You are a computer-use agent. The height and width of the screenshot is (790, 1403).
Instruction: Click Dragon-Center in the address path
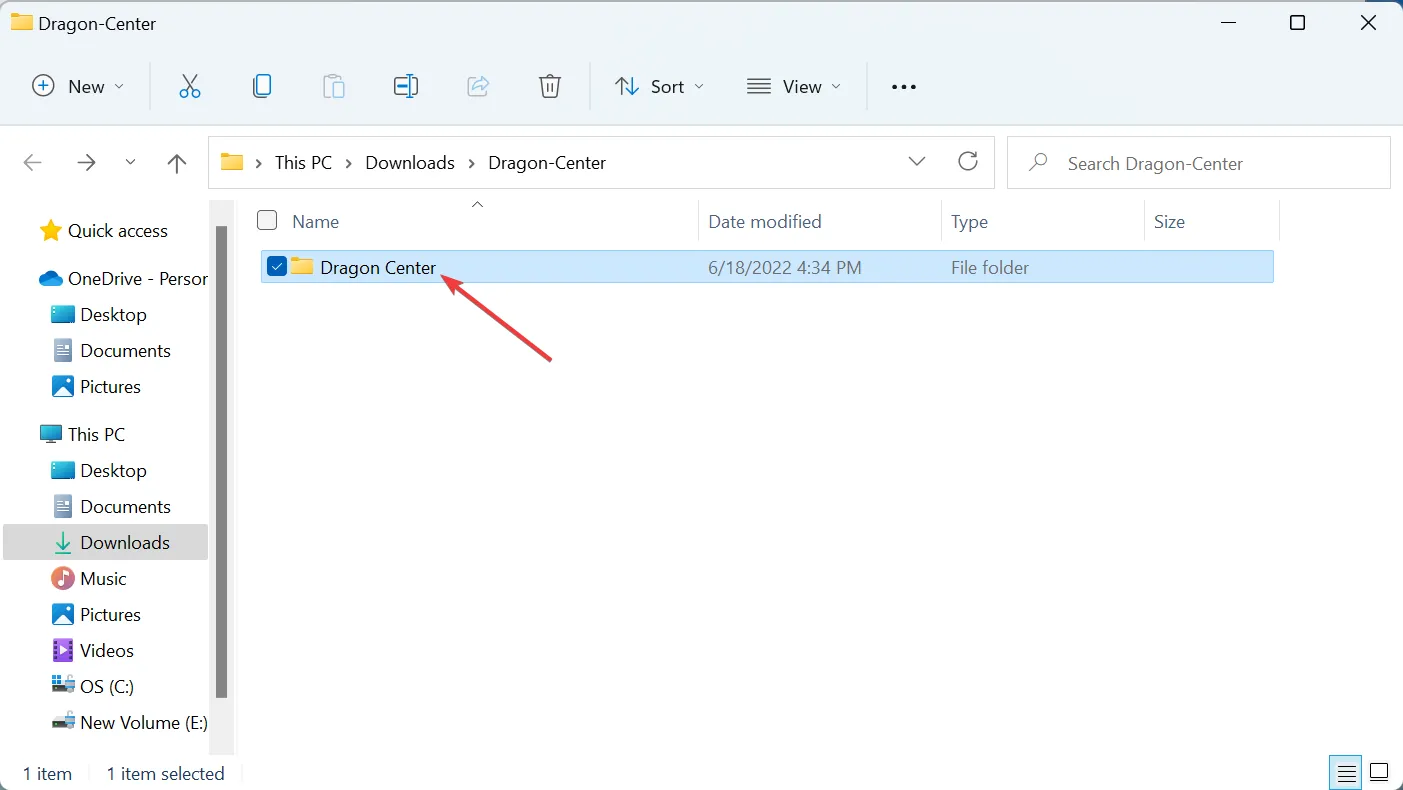547,163
